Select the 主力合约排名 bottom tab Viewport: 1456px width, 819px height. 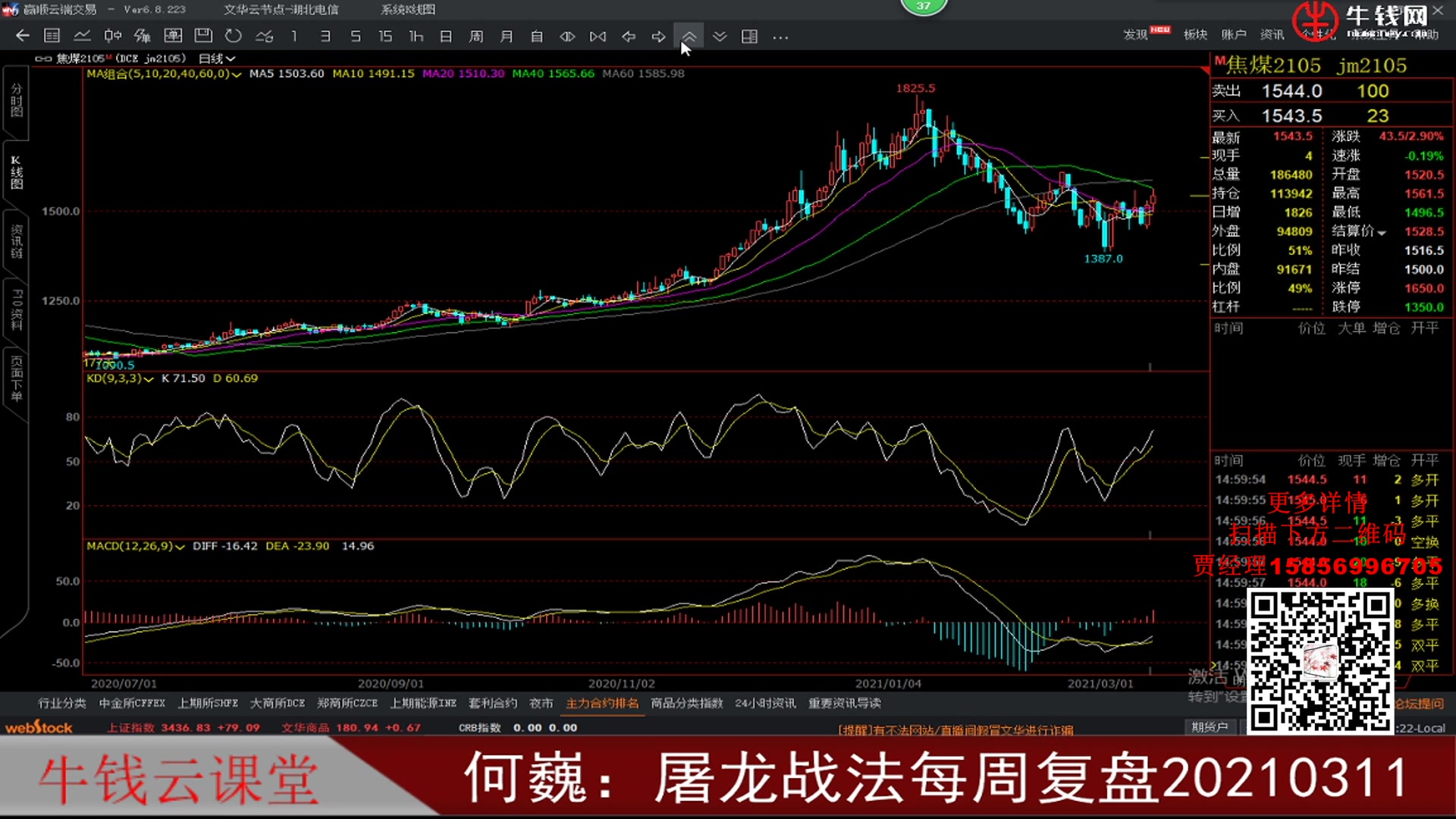click(602, 703)
